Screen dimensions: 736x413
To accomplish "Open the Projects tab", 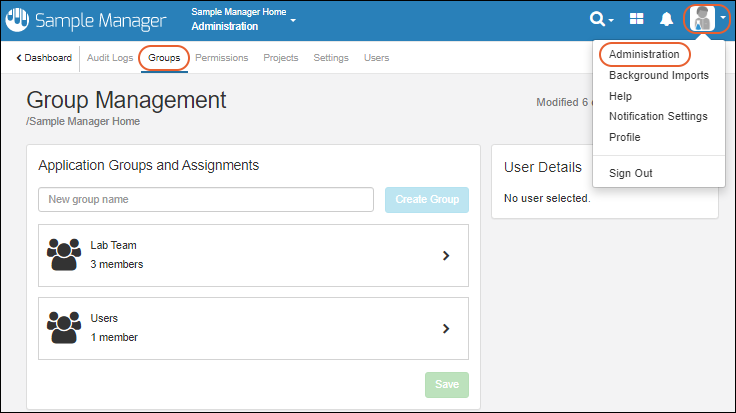I will tap(280, 58).
